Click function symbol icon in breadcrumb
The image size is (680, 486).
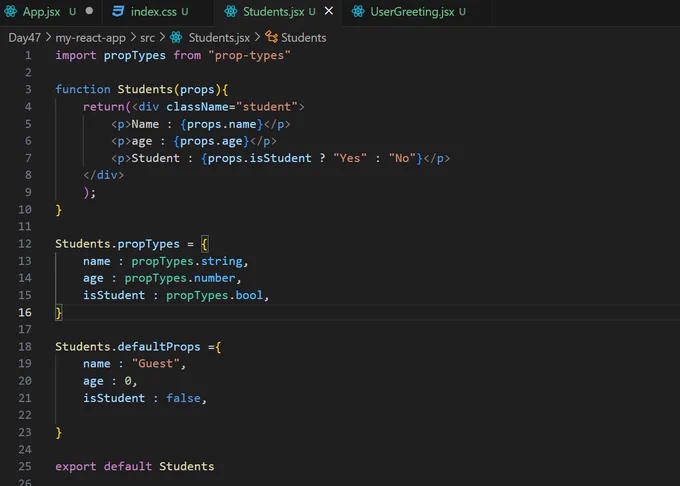[x=271, y=37]
